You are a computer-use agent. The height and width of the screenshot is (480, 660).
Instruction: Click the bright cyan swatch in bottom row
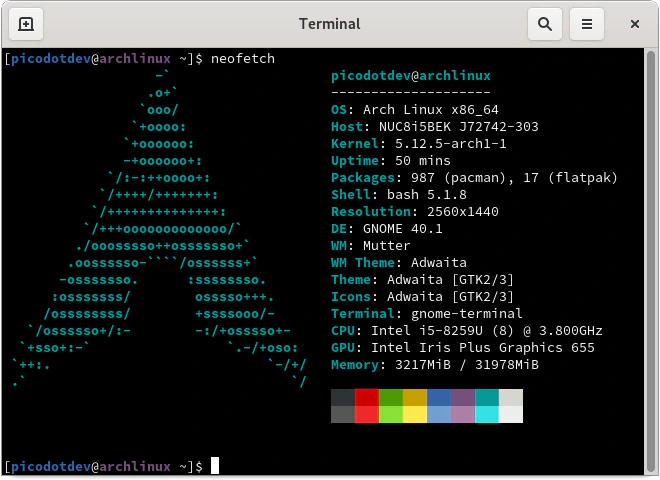point(487,414)
